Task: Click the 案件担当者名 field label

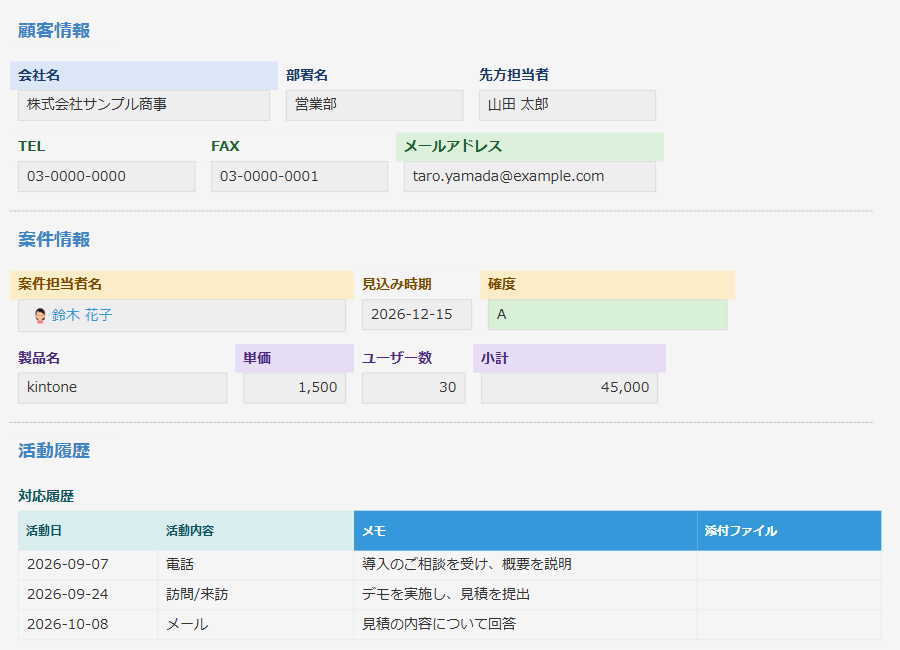Action: pyautogui.click(x=60, y=284)
